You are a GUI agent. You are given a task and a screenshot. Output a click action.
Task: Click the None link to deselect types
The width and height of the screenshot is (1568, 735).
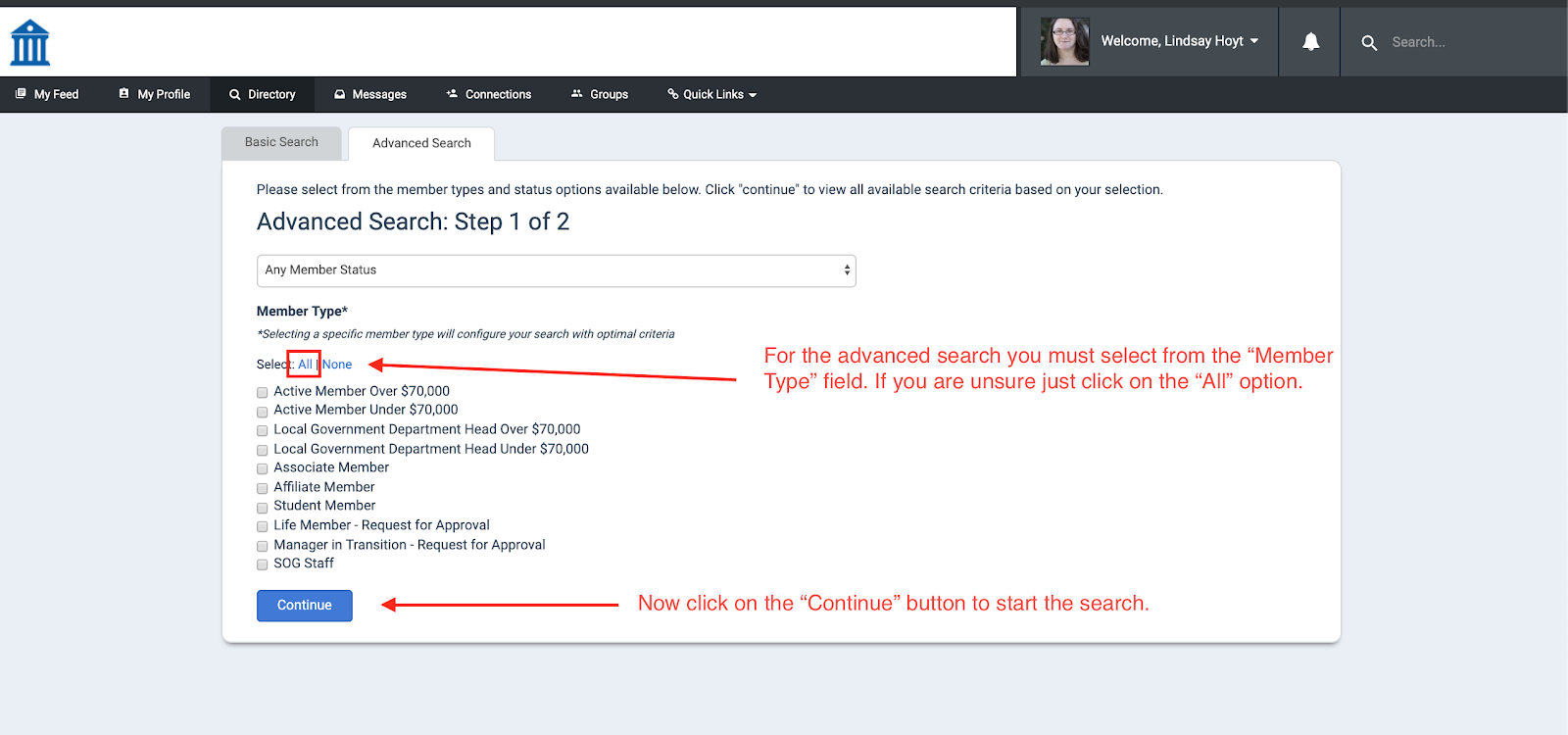coord(337,365)
